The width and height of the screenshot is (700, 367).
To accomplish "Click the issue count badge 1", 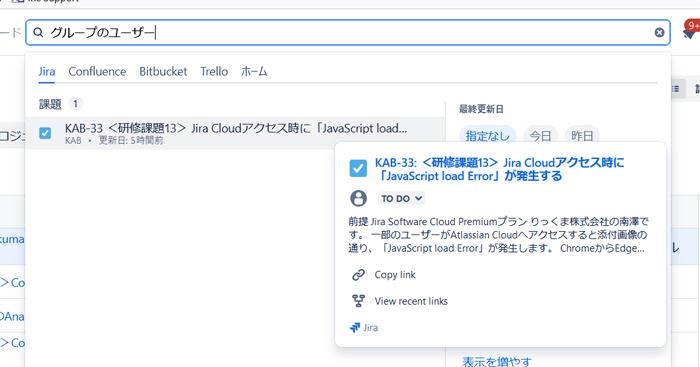I will tap(75, 104).
